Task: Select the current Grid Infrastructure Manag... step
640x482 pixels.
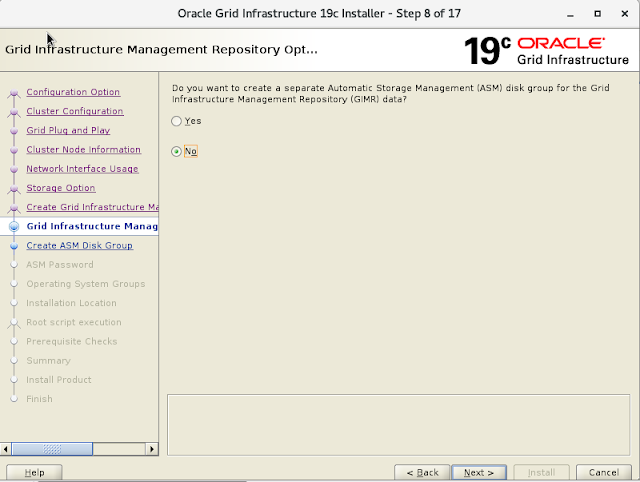Action: pos(92,226)
